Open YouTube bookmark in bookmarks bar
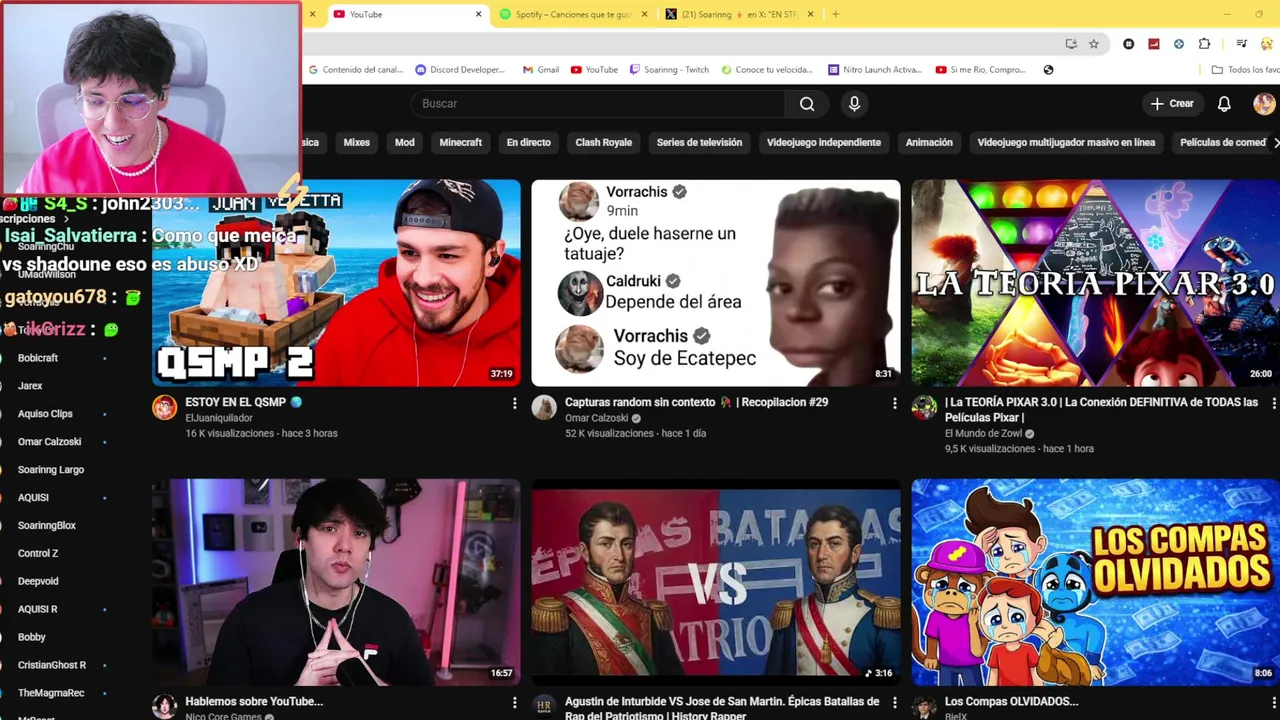Viewport: 1280px width, 720px height. pyautogui.click(x=594, y=70)
